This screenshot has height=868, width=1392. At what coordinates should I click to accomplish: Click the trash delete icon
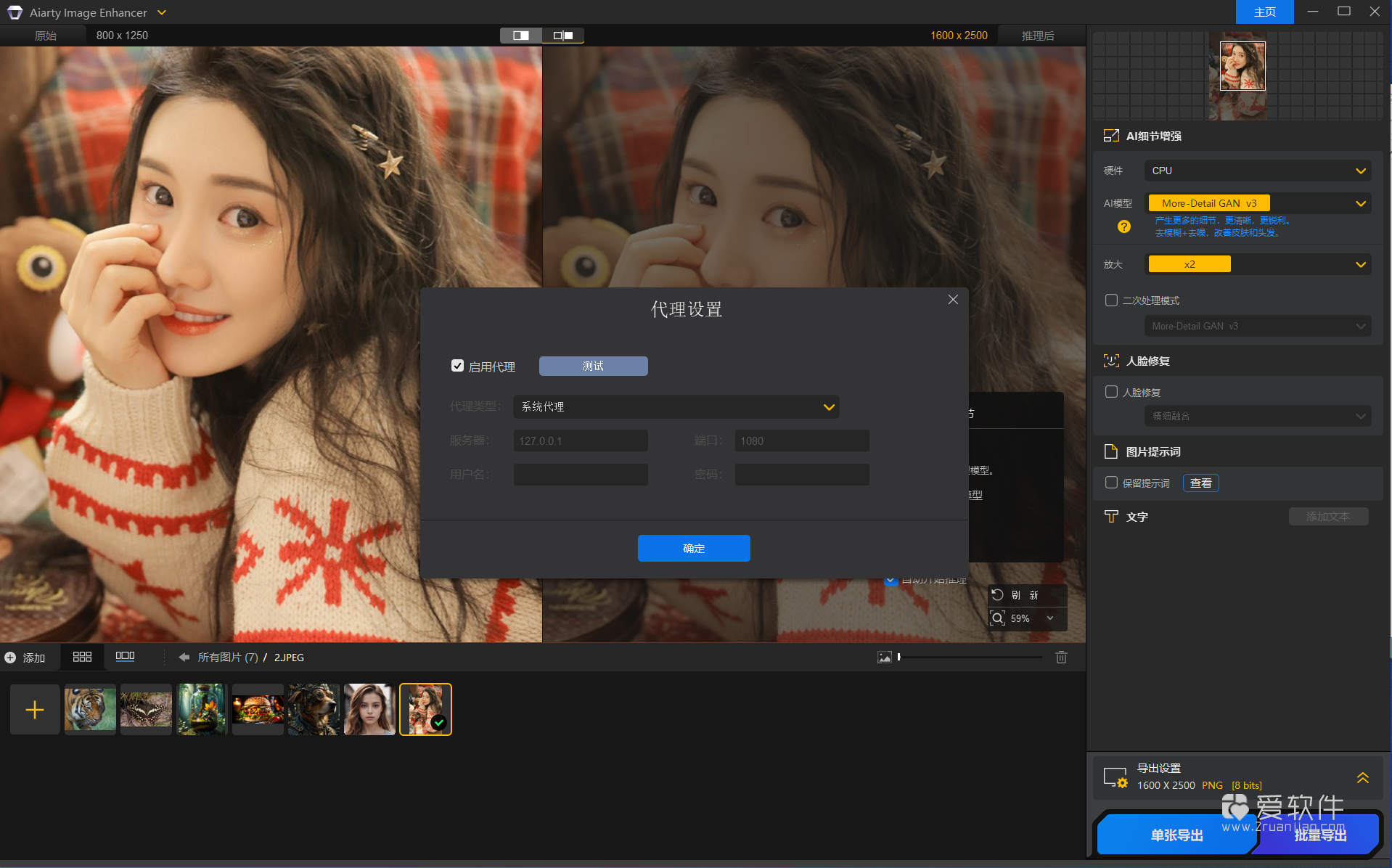[1061, 658]
